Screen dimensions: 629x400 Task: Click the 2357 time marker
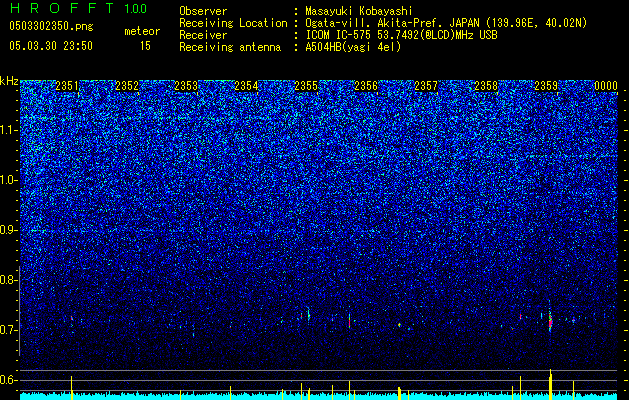coord(426,86)
